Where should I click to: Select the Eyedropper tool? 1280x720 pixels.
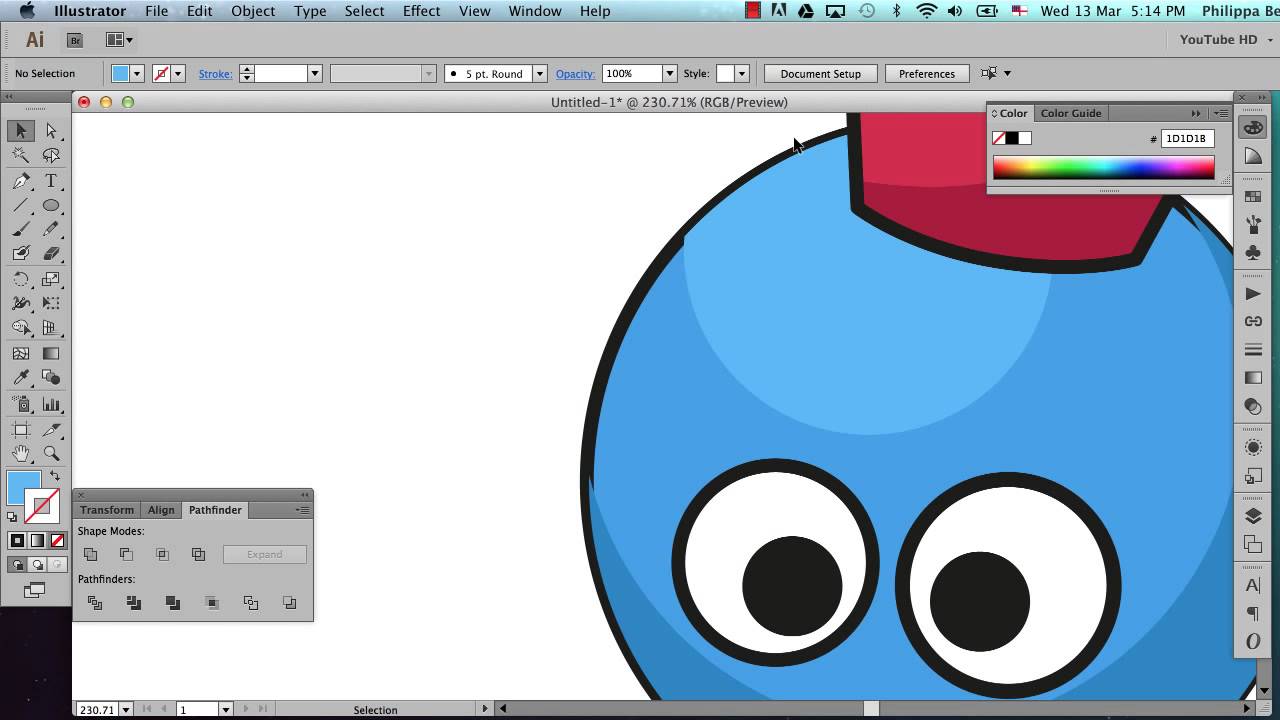pos(21,378)
